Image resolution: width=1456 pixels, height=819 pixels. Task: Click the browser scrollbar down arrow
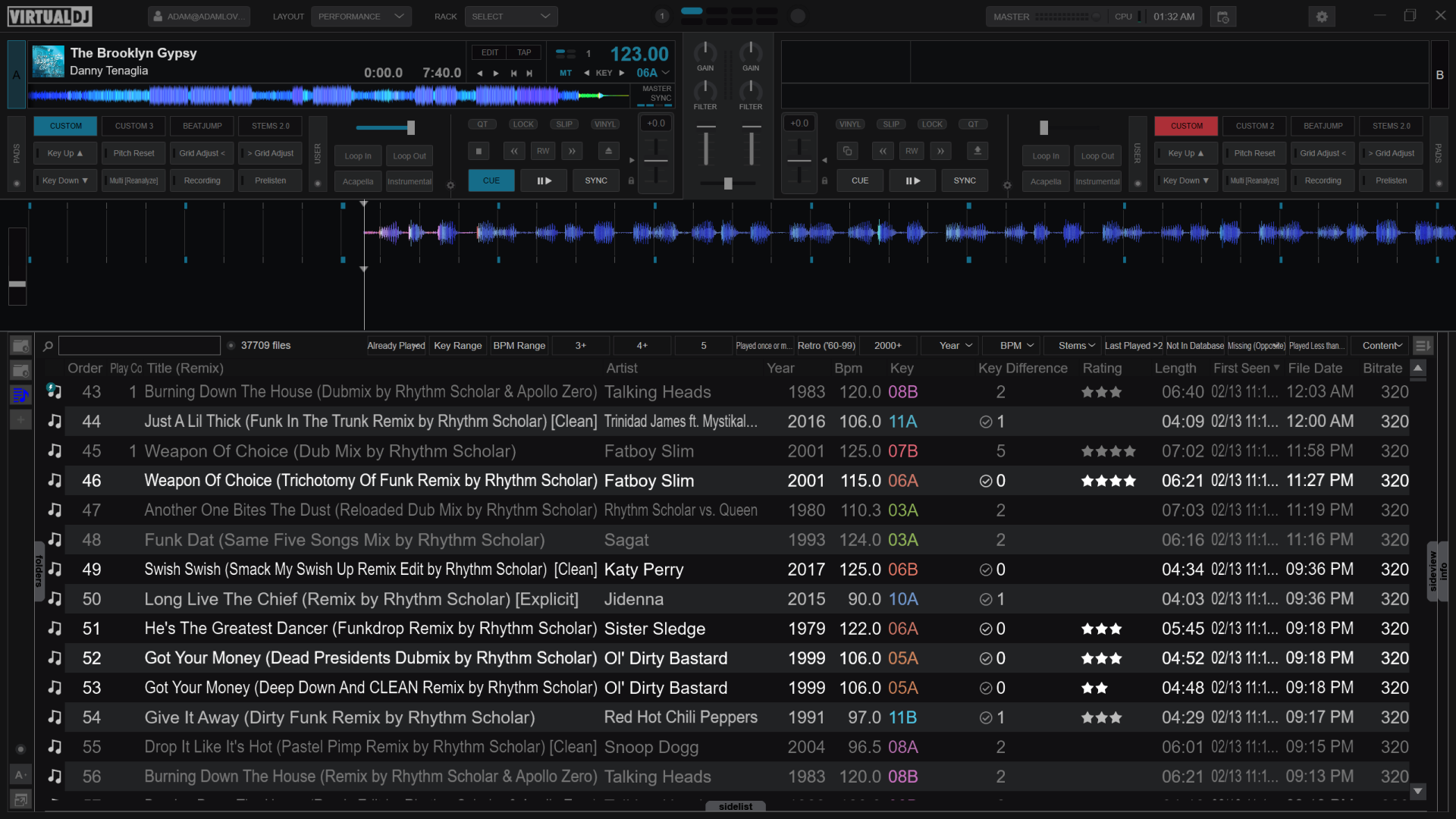(x=1418, y=791)
